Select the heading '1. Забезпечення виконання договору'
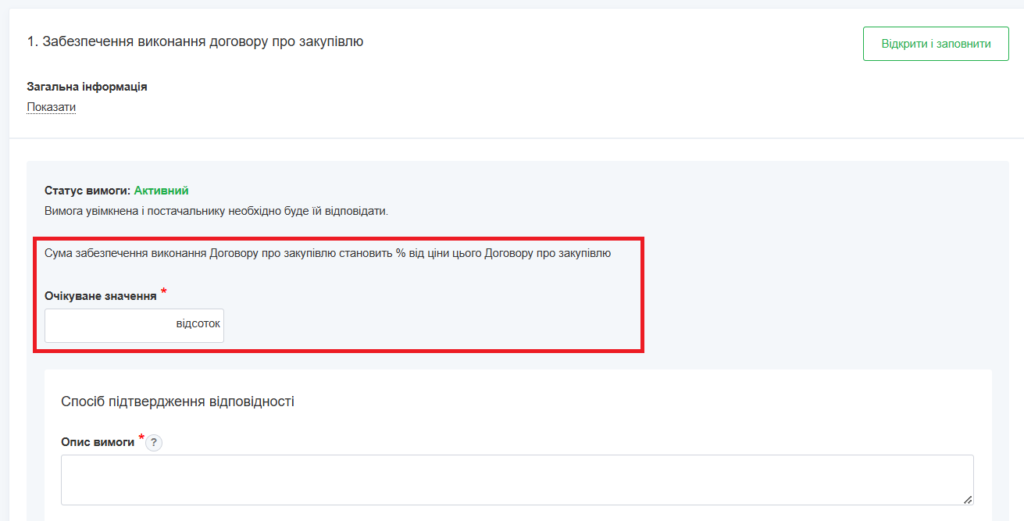The height and width of the screenshot is (521, 1024). tap(194, 42)
